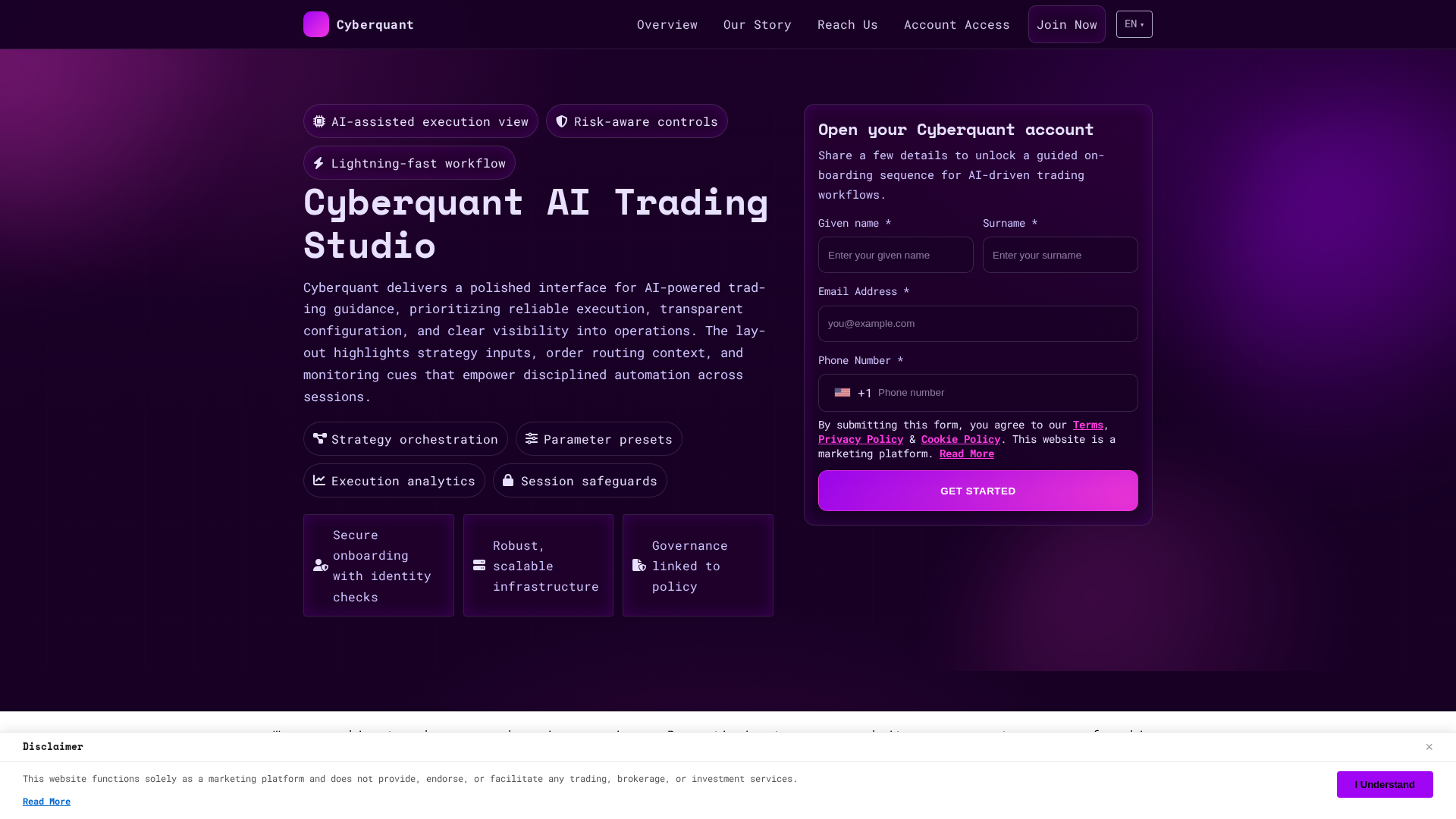Screen dimensions: 1456x819
Task: Click the Lightning-fast workflow bolt icon
Action: pyautogui.click(x=318, y=163)
